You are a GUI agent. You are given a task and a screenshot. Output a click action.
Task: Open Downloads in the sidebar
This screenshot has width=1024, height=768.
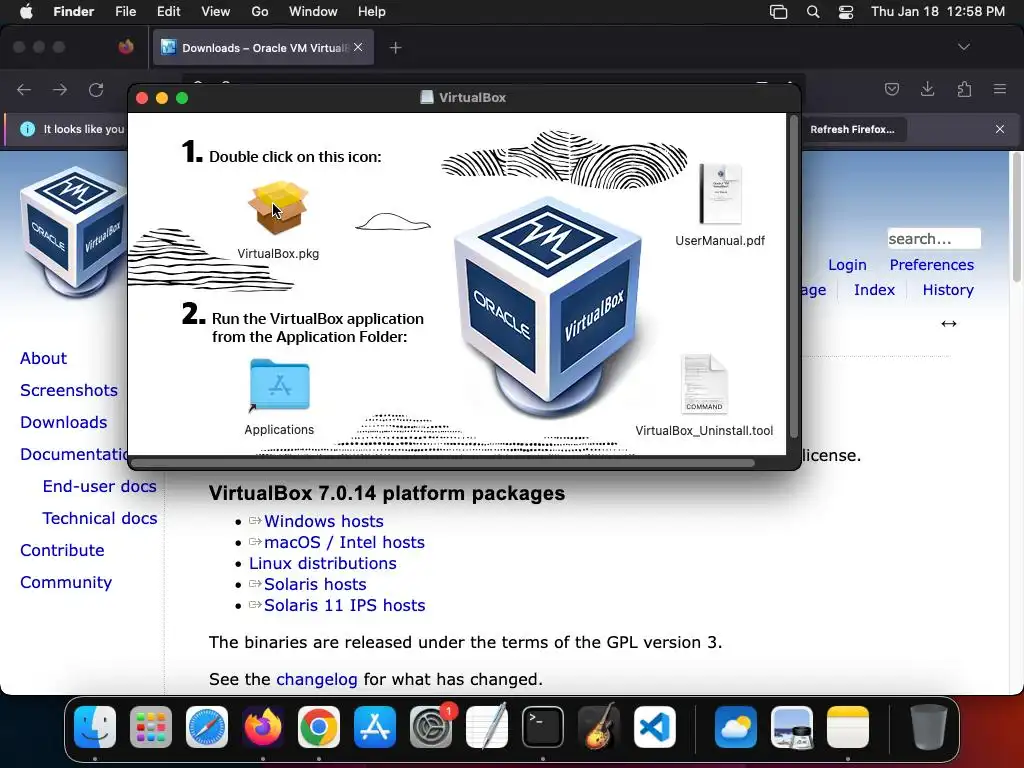(x=63, y=422)
